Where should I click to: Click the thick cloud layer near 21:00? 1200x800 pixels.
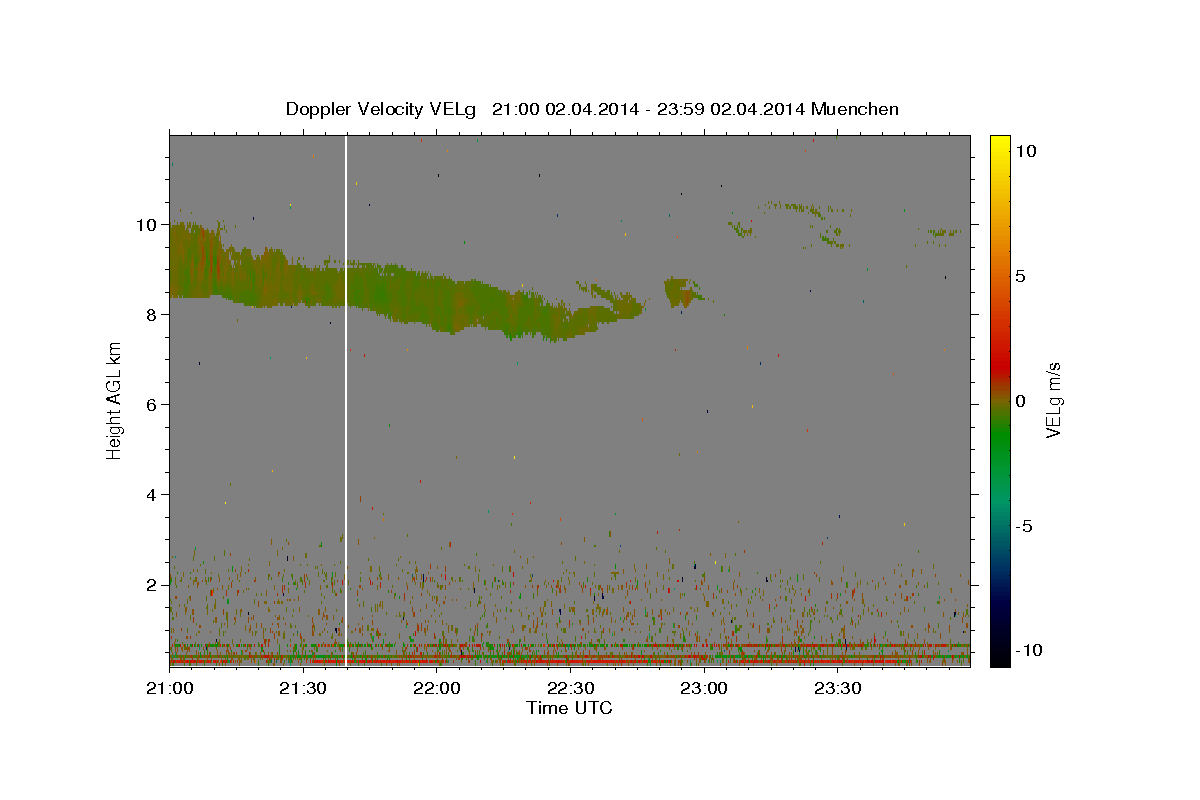(195, 260)
